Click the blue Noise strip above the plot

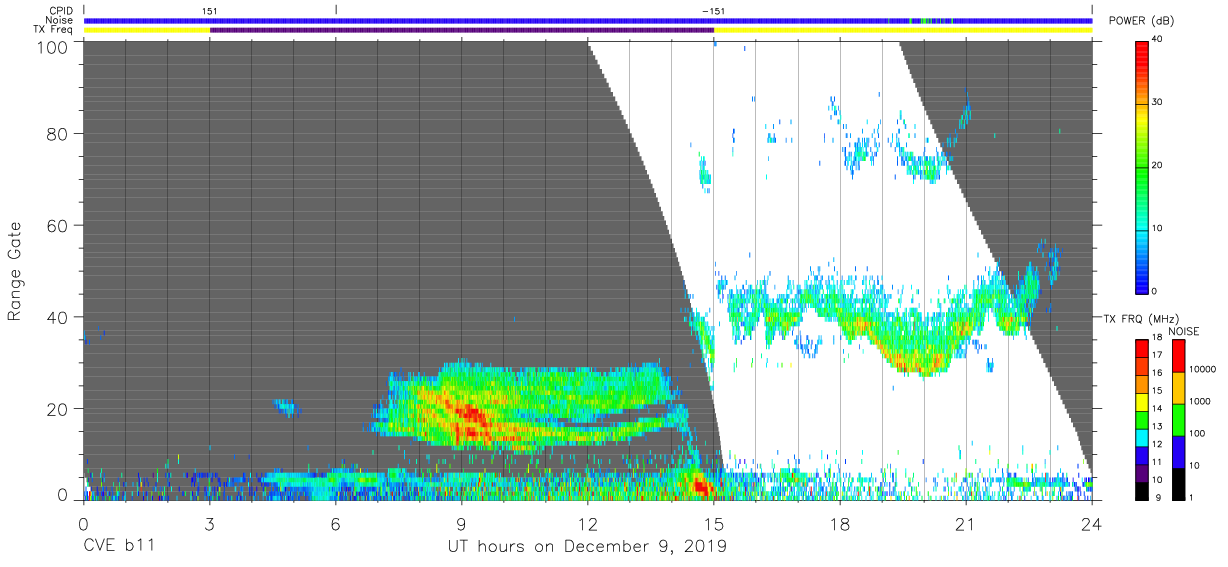coord(588,20)
